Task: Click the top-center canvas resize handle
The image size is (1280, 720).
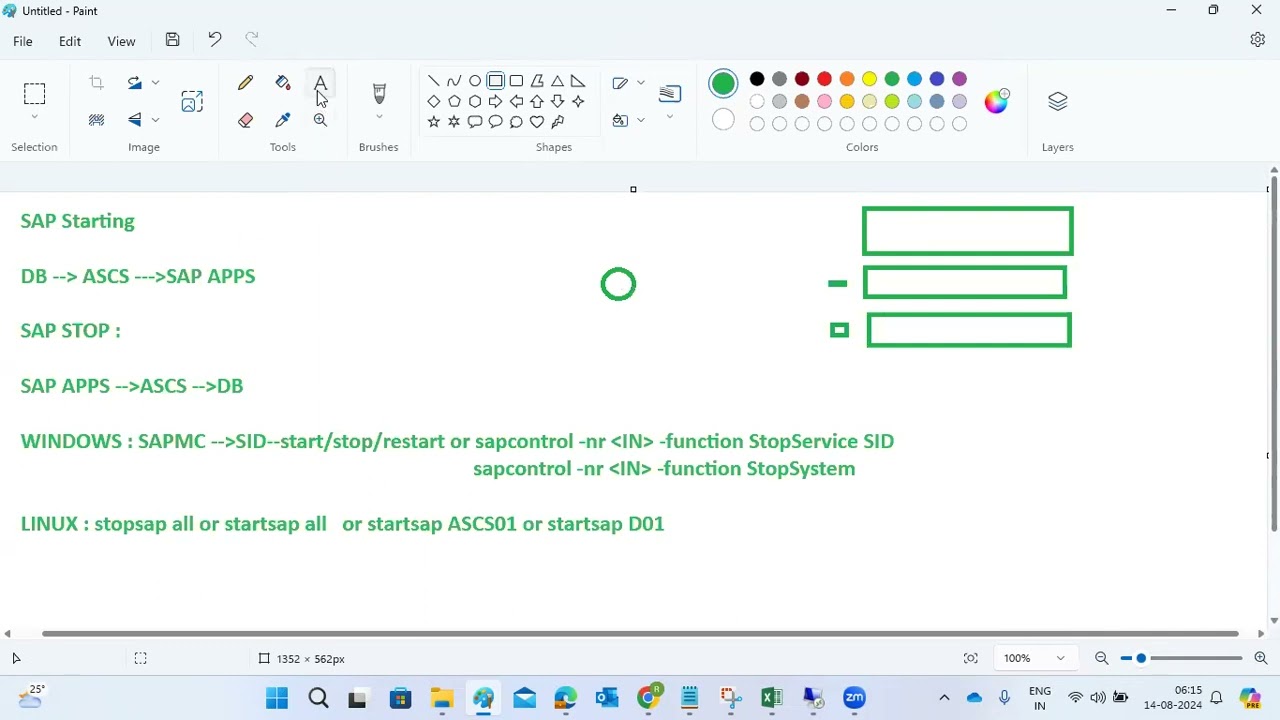Action: (x=633, y=189)
